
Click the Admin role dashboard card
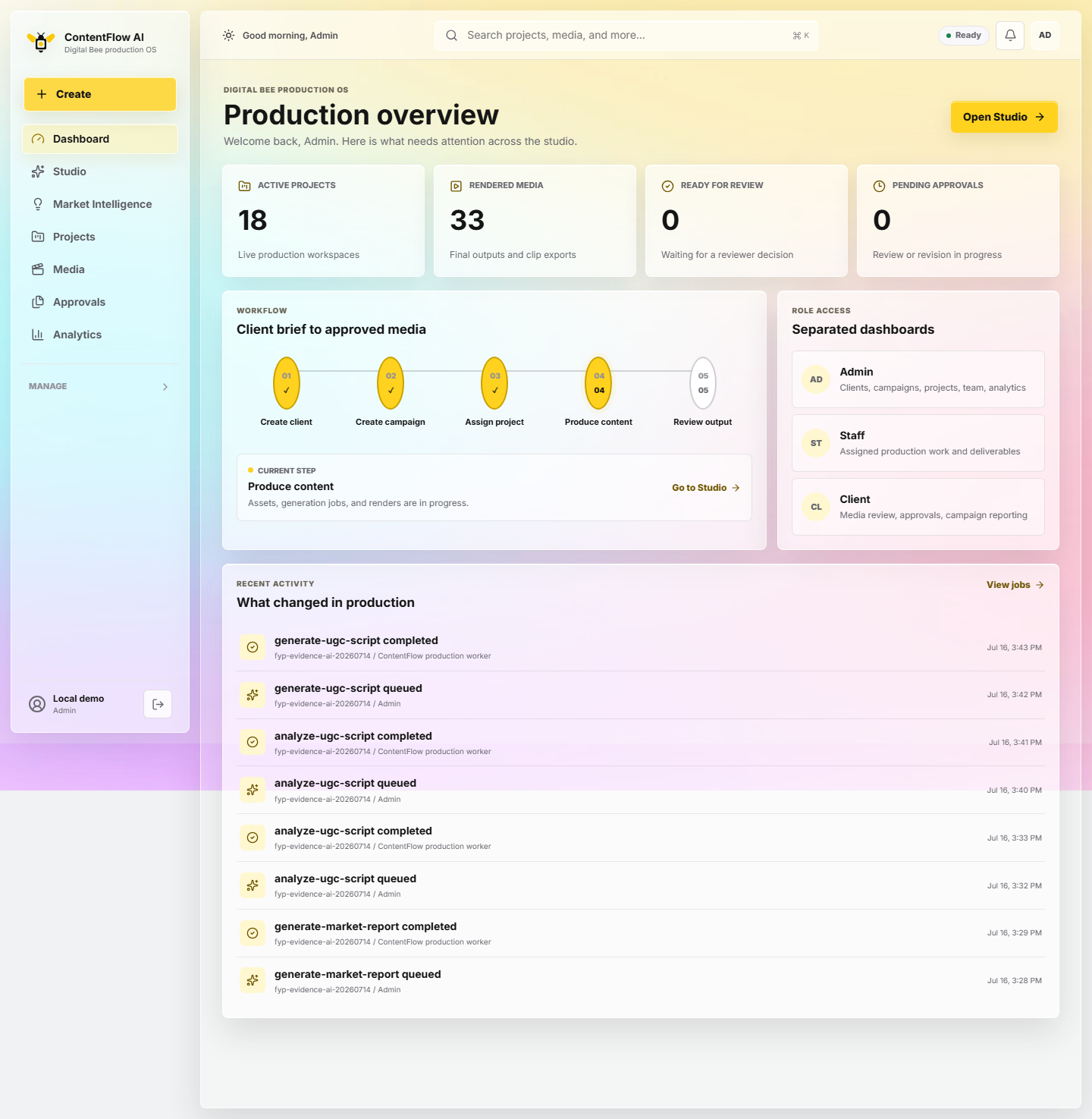pos(918,379)
